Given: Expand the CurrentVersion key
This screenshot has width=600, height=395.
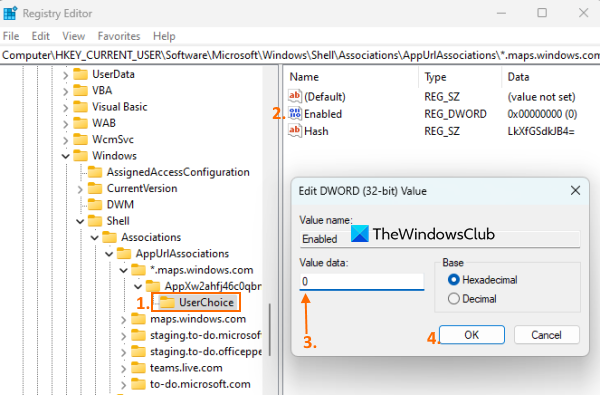Looking at the screenshot, I should pos(80,189).
